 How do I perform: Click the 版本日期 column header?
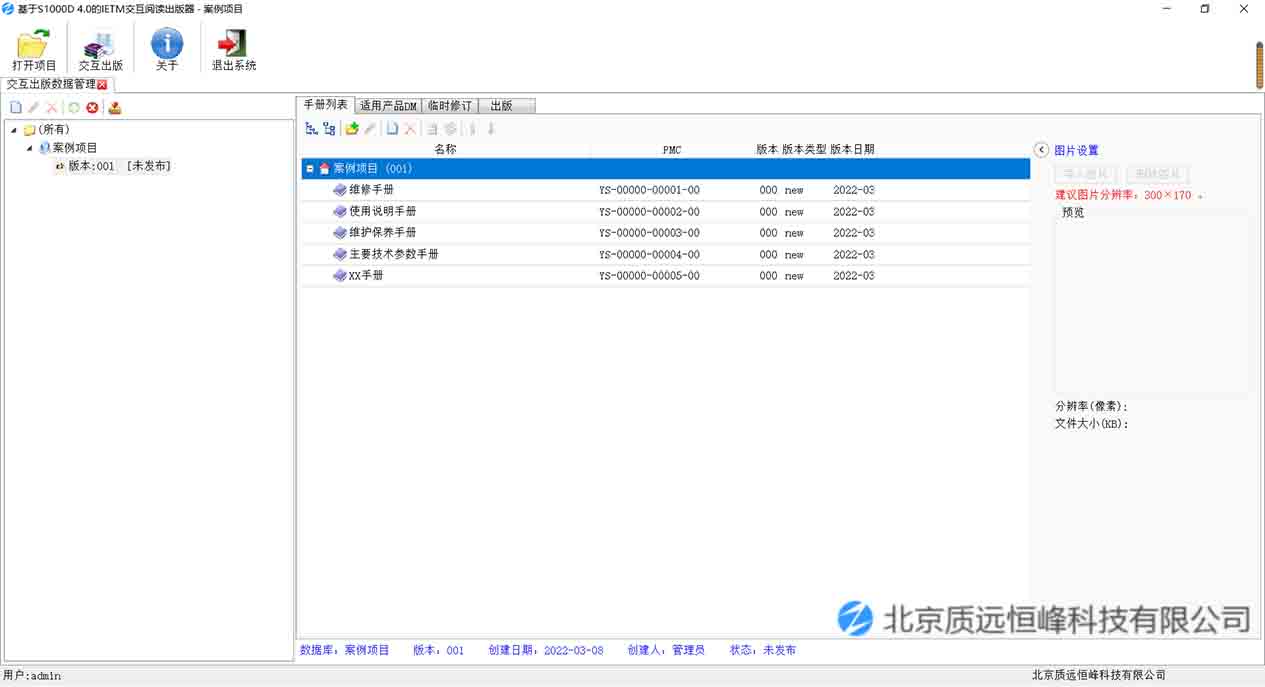point(852,149)
